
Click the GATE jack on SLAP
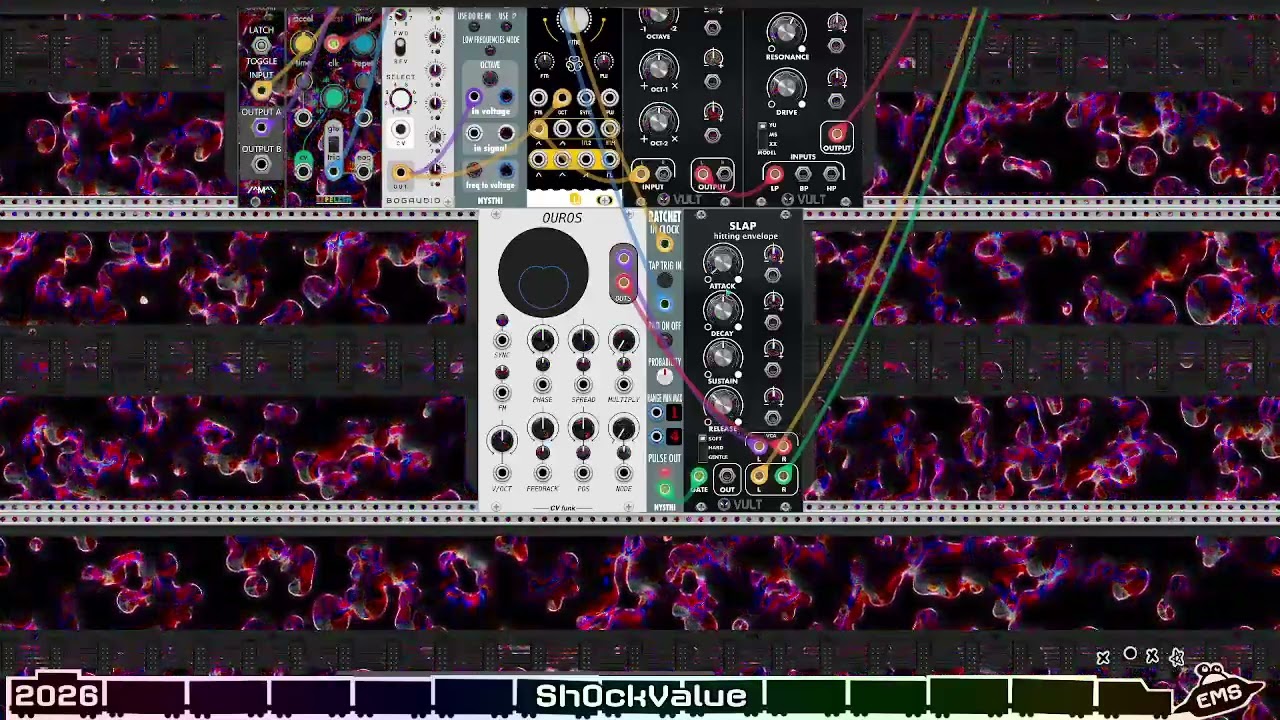pos(698,477)
